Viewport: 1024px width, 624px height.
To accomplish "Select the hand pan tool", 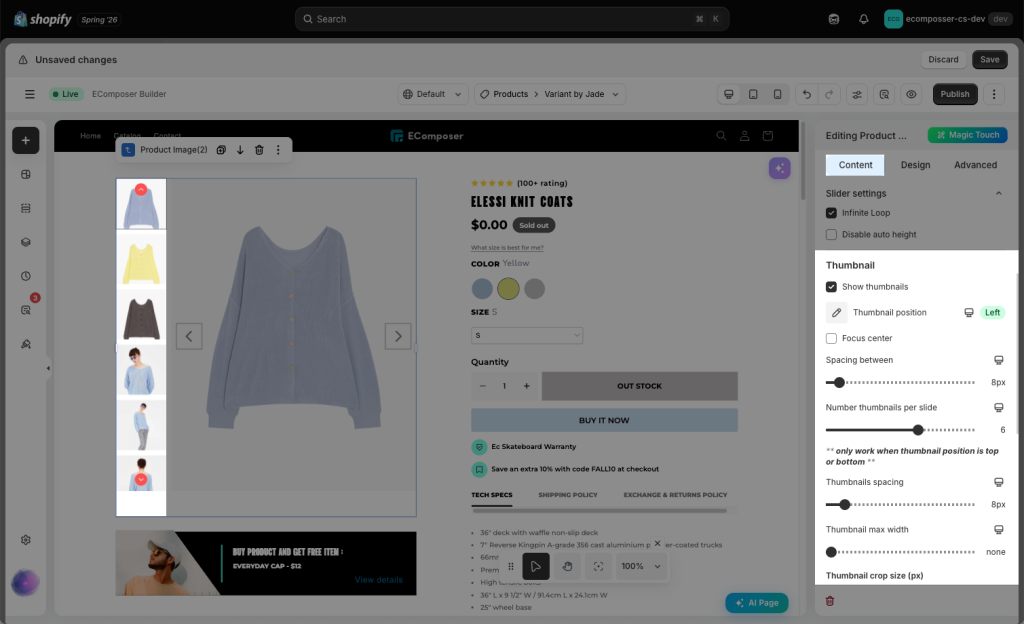I will click(x=568, y=567).
